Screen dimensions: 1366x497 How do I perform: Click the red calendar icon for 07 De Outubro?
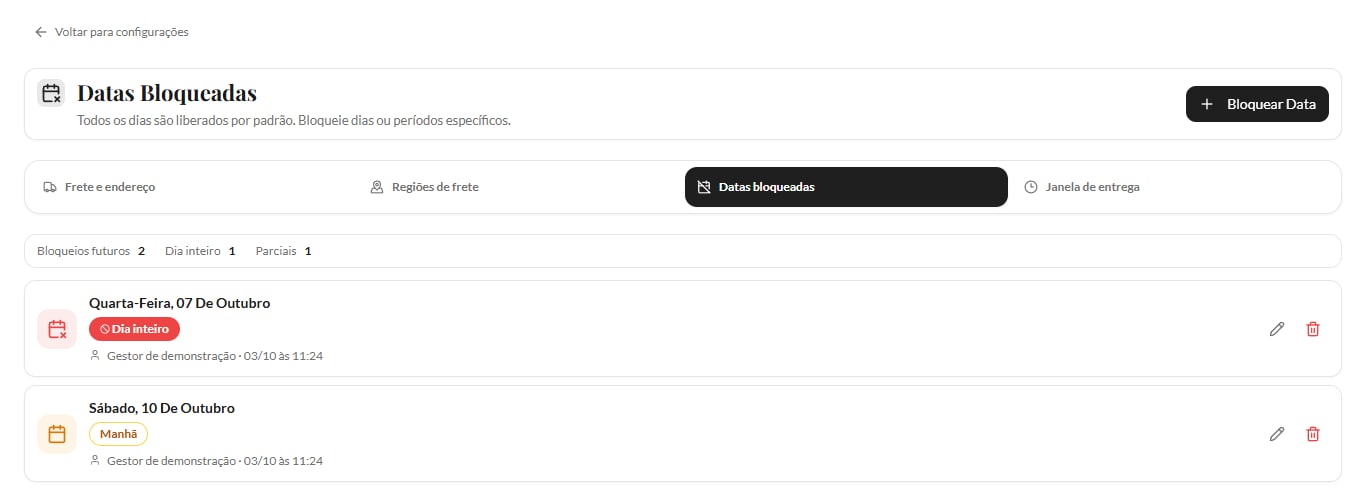point(57,329)
